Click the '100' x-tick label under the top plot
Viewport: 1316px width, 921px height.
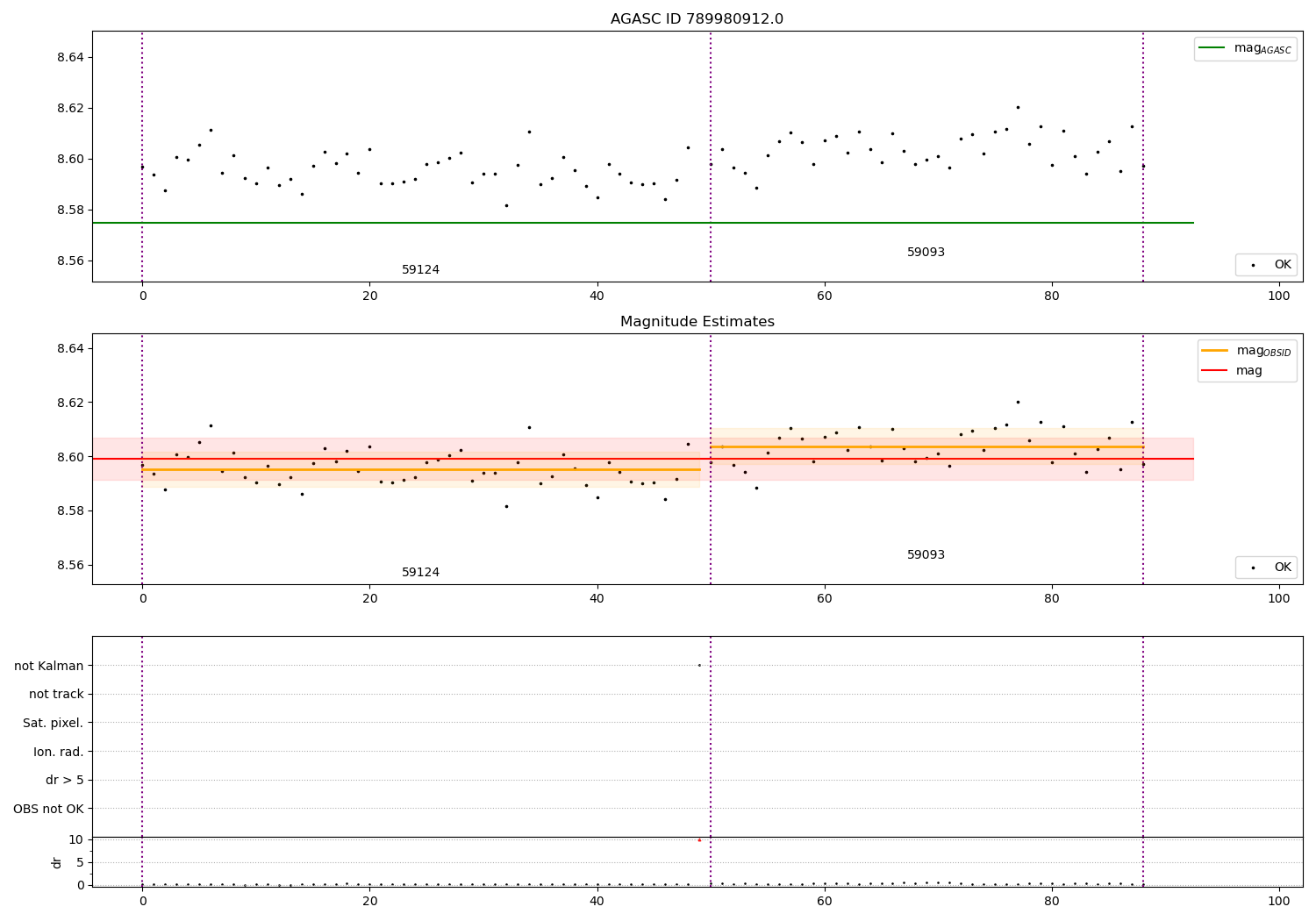pyautogui.click(x=1279, y=296)
